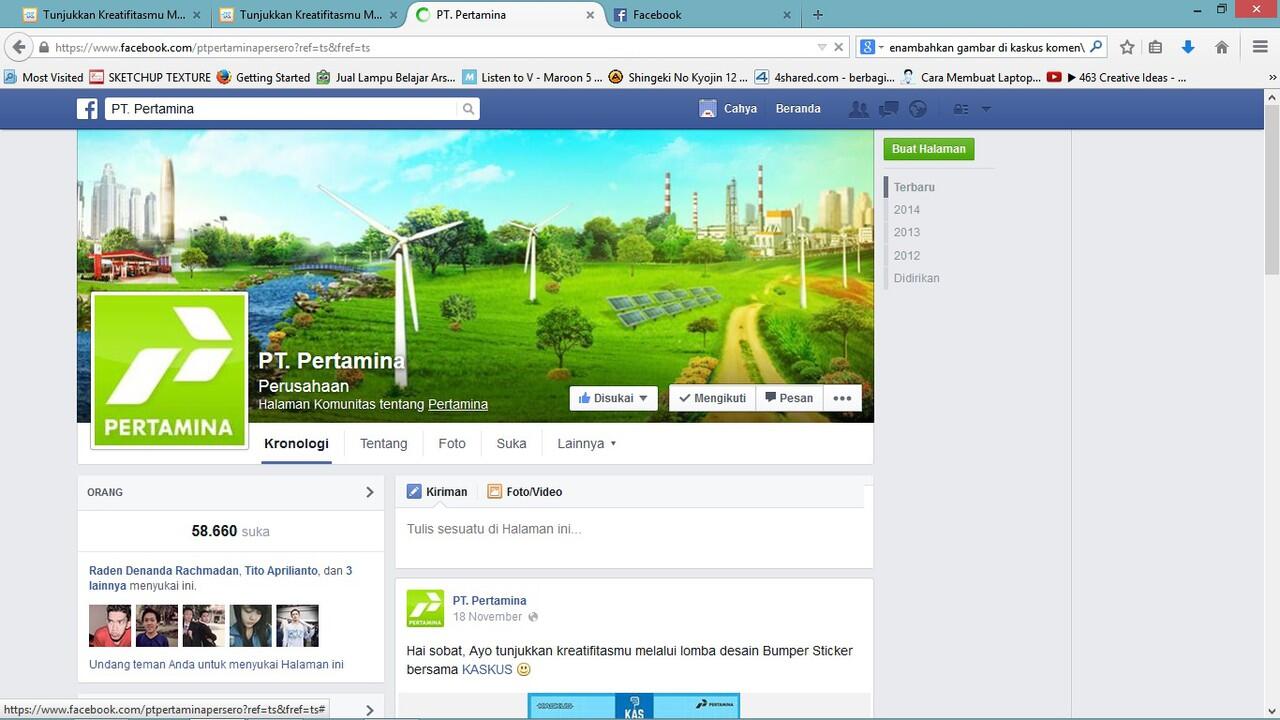Open privacy shortcuts lock icon

[x=961, y=109]
